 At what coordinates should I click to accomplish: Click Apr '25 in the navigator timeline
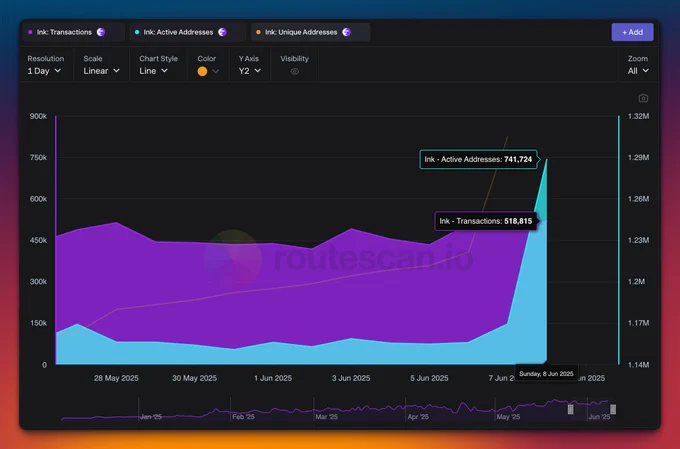418,417
